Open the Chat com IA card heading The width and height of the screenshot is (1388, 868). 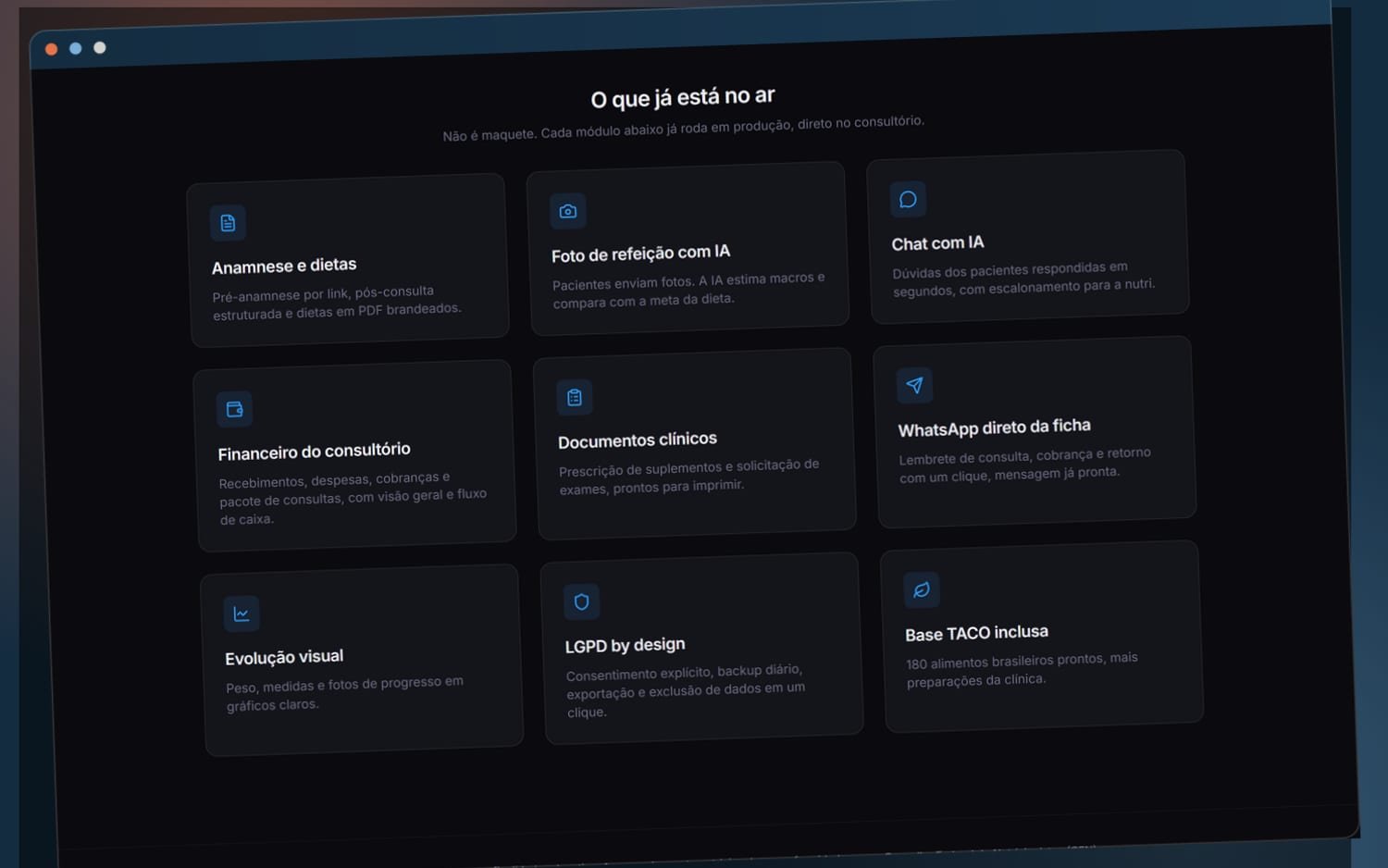click(937, 243)
